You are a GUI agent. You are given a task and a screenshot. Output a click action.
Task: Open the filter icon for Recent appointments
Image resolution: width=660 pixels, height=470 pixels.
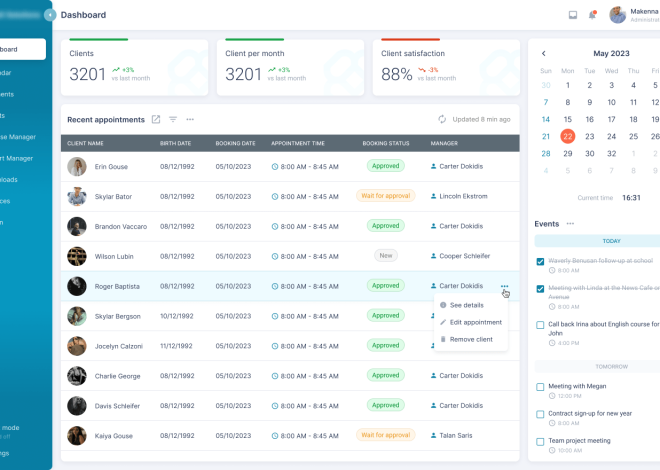click(x=173, y=119)
